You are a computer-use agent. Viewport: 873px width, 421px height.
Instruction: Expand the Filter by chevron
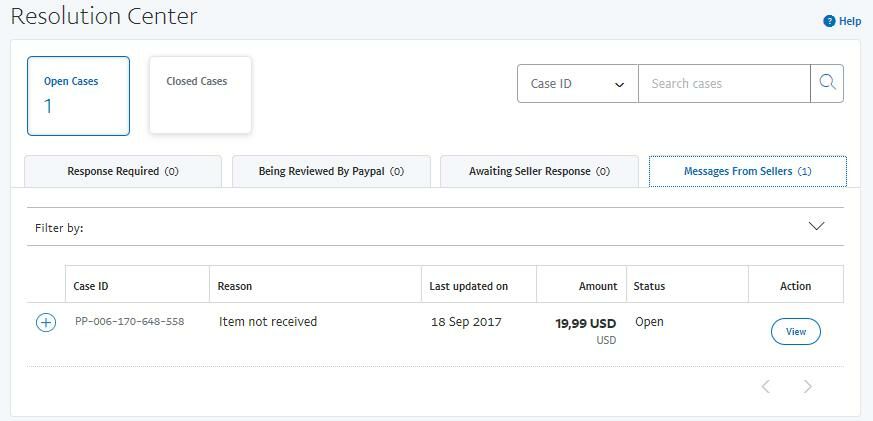[816, 226]
